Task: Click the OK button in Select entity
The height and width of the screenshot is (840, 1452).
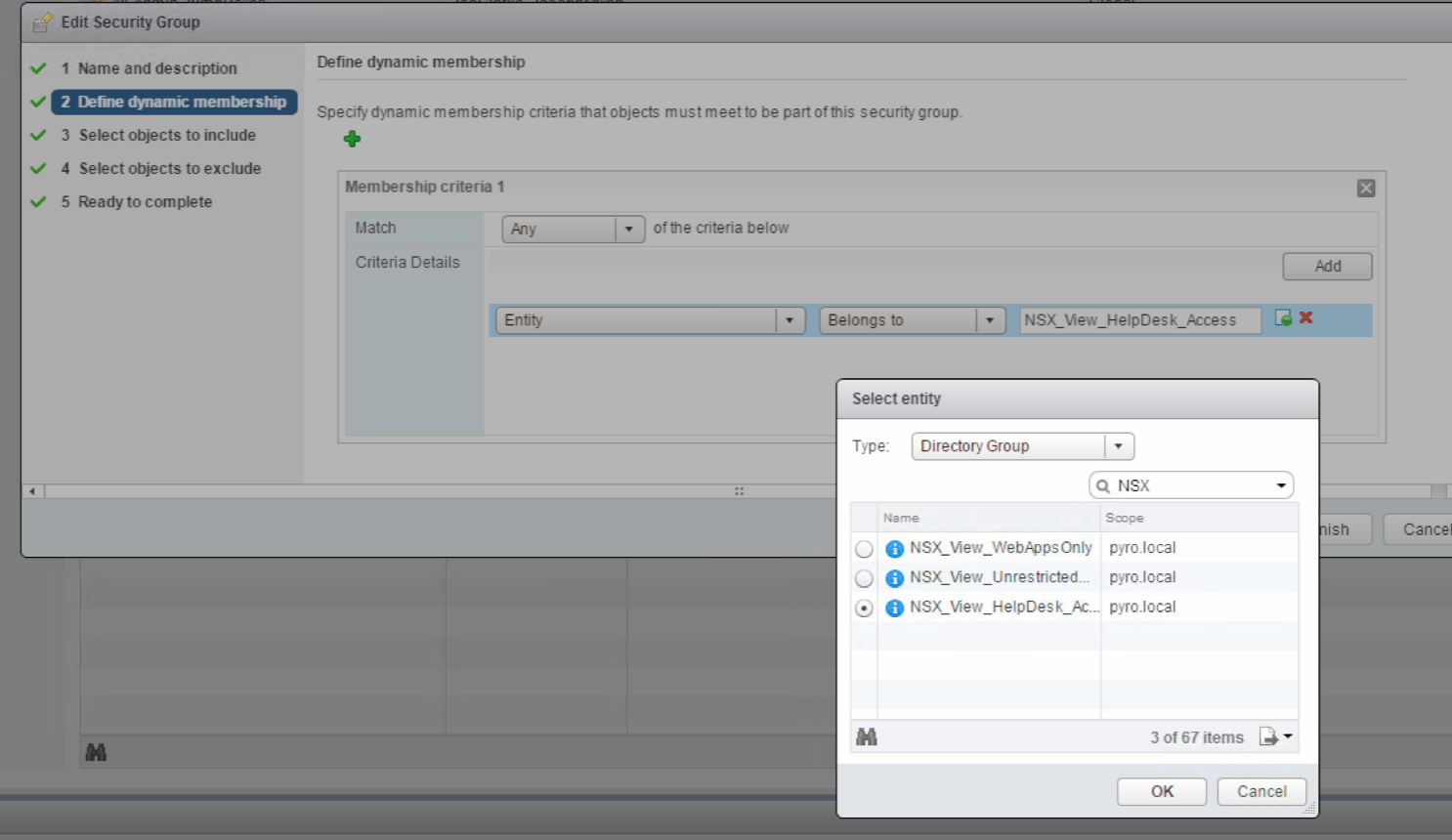Action: pyautogui.click(x=1161, y=791)
